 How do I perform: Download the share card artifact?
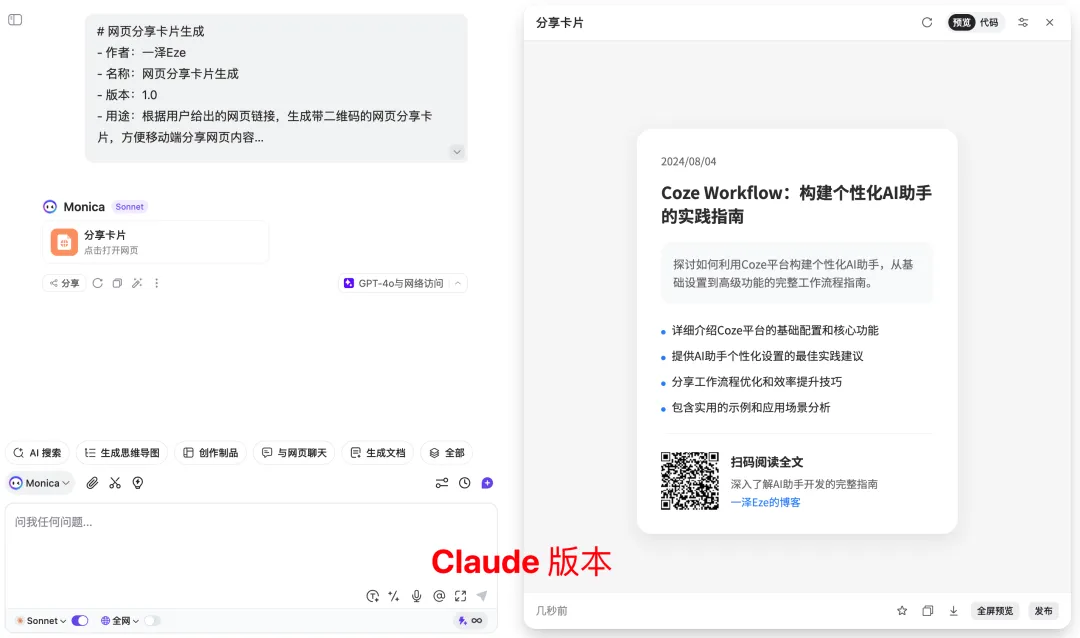[x=953, y=611]
